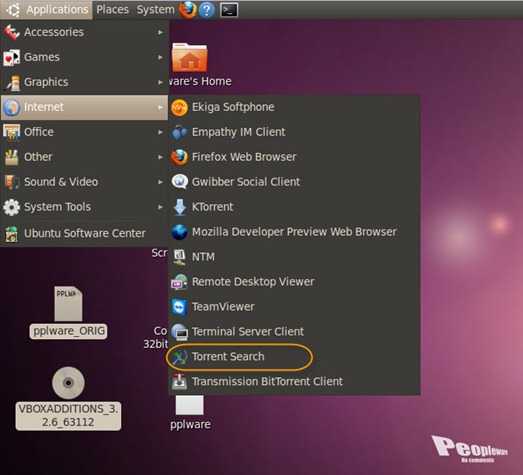Expand the Accessories submenu arrow
The height and width of the screenshot is (475, 523).
160,32
